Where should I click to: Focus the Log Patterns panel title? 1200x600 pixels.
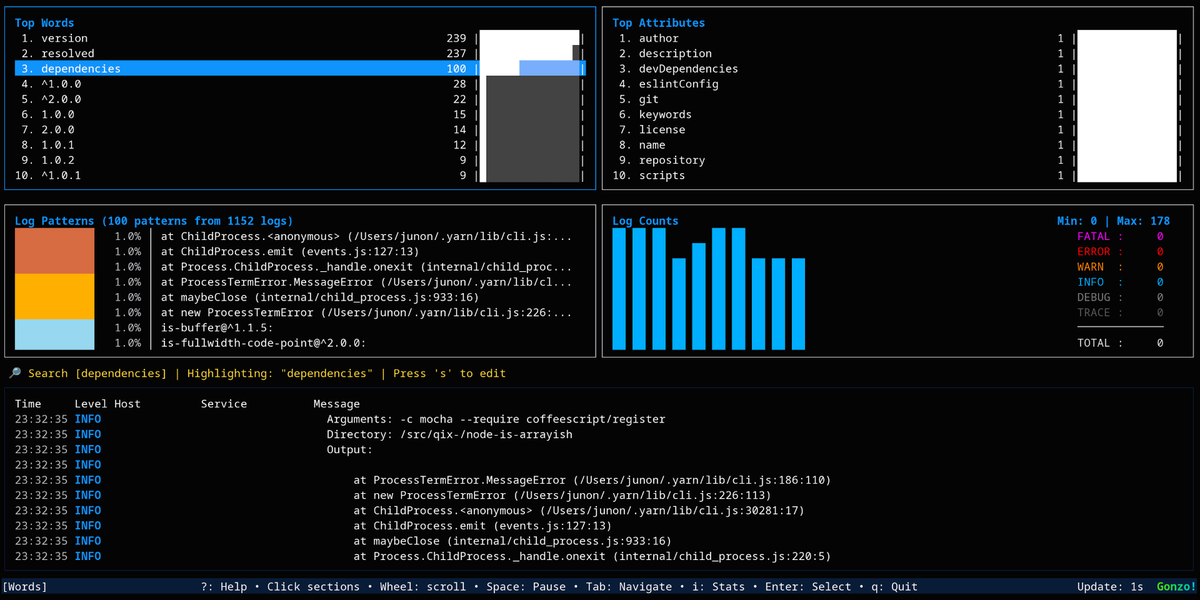[154, 221]
